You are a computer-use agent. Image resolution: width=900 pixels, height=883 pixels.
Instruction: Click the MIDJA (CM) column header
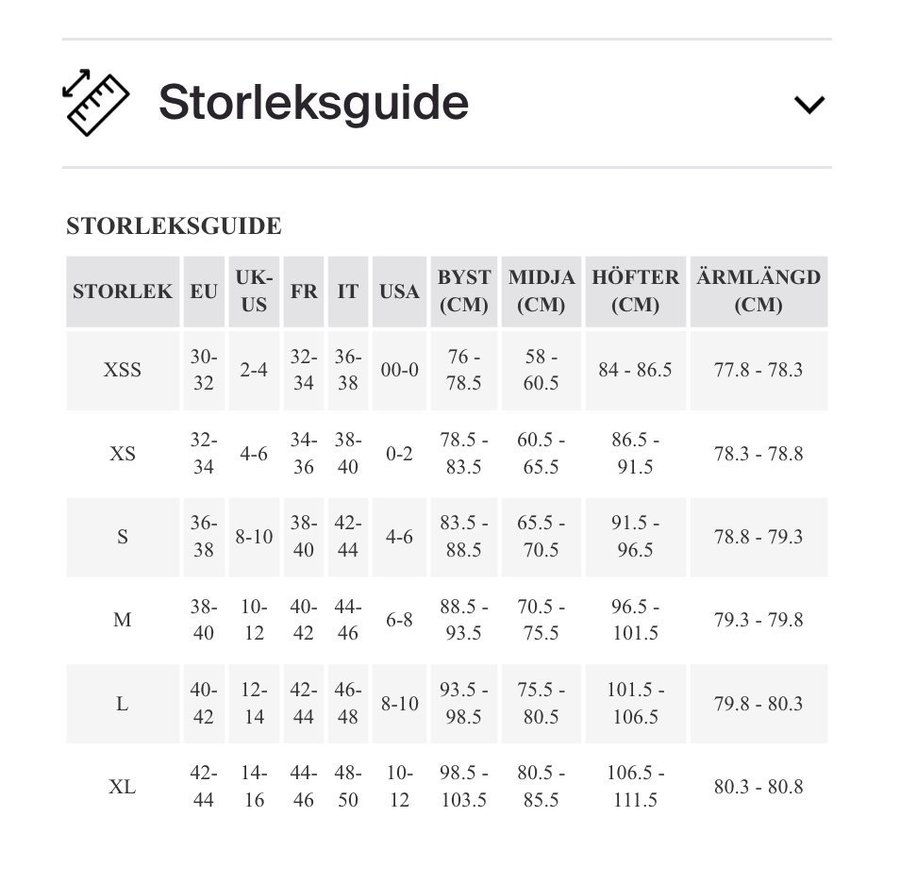click(x=541, y=291)
